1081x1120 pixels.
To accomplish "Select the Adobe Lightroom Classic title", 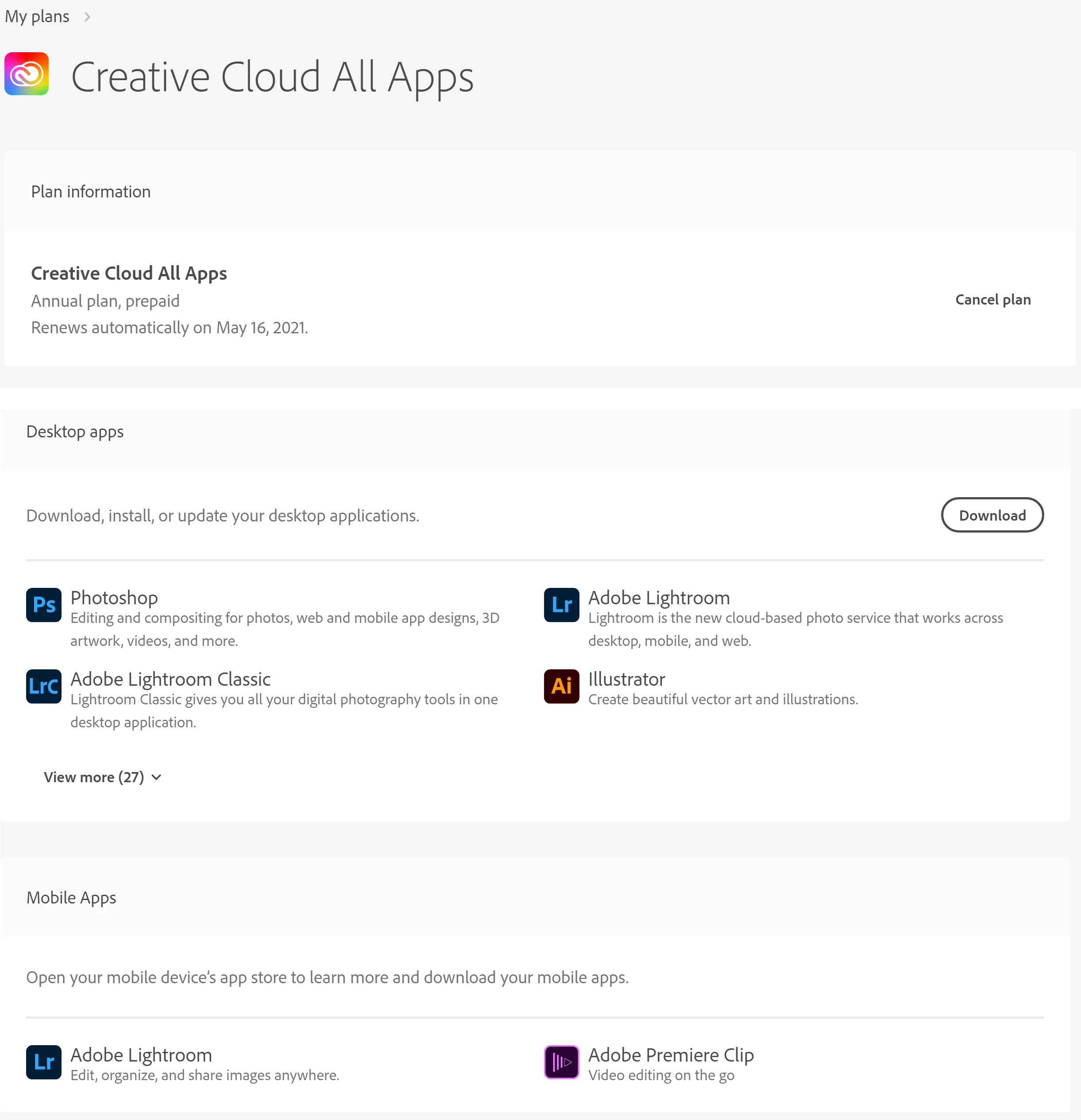I will tap(170, 679).
